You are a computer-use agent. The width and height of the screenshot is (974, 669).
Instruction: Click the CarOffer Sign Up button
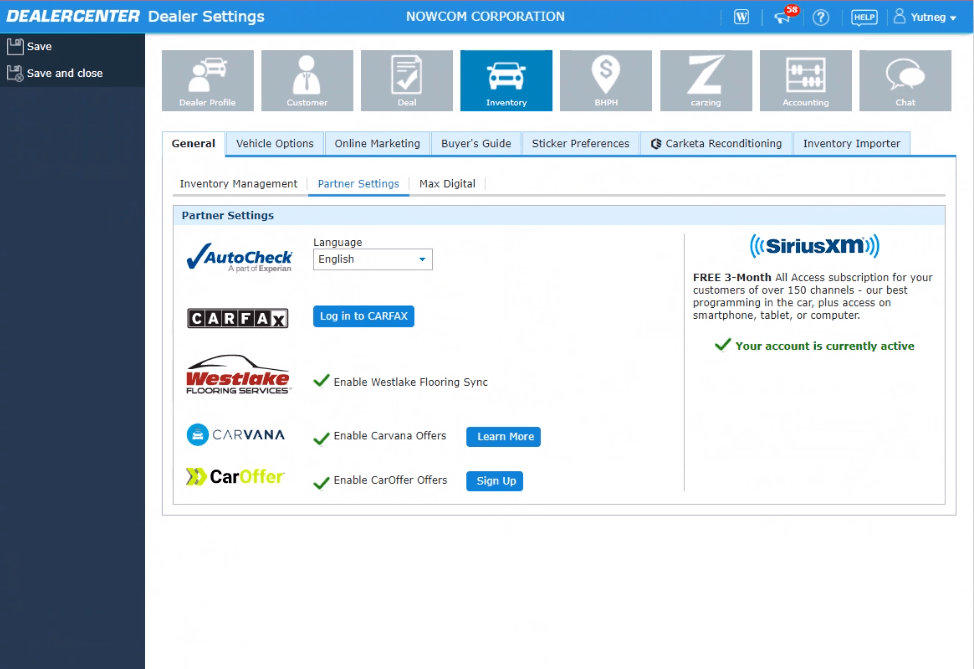494,481
